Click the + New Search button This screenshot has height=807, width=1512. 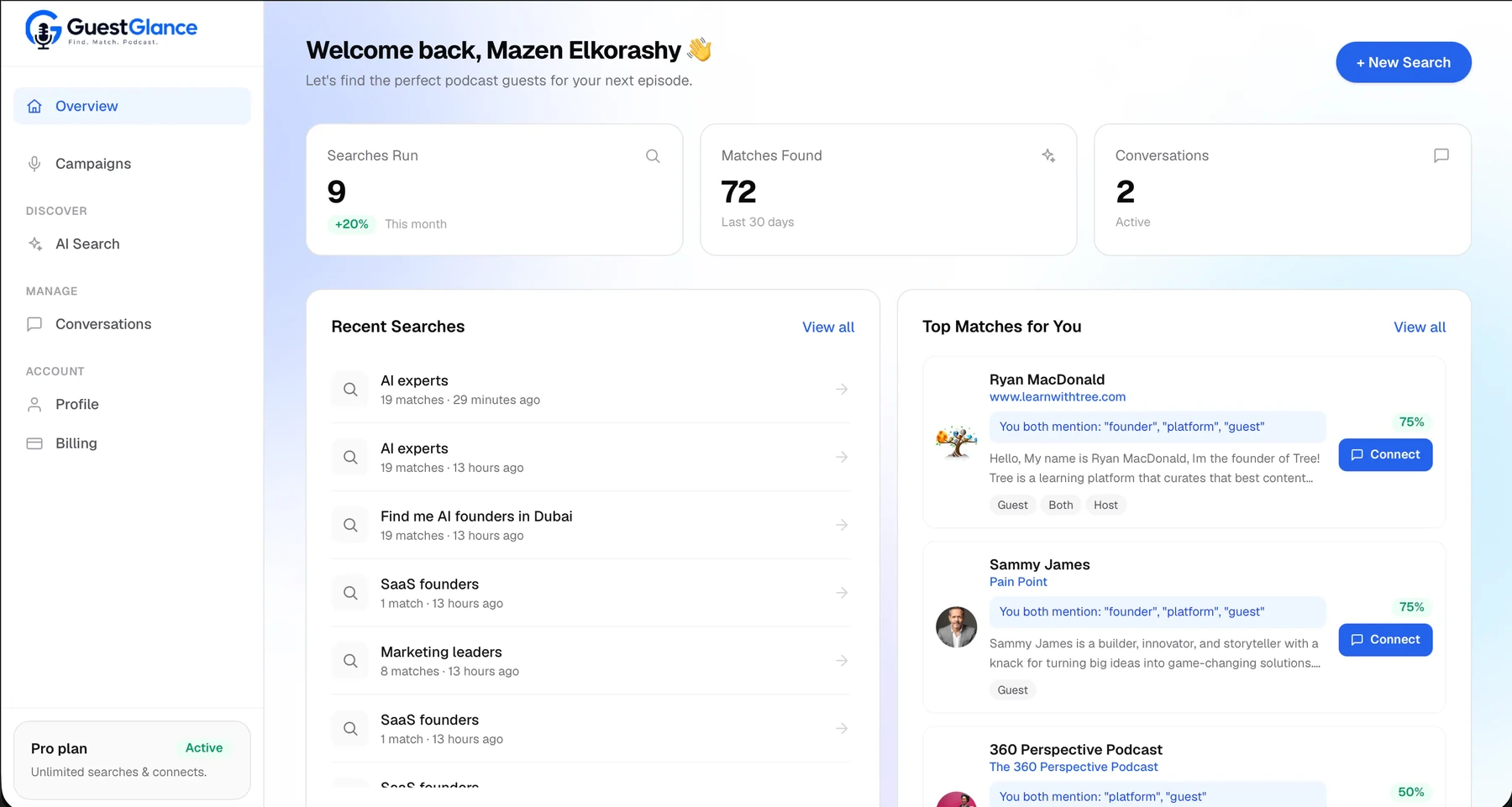1404,62
